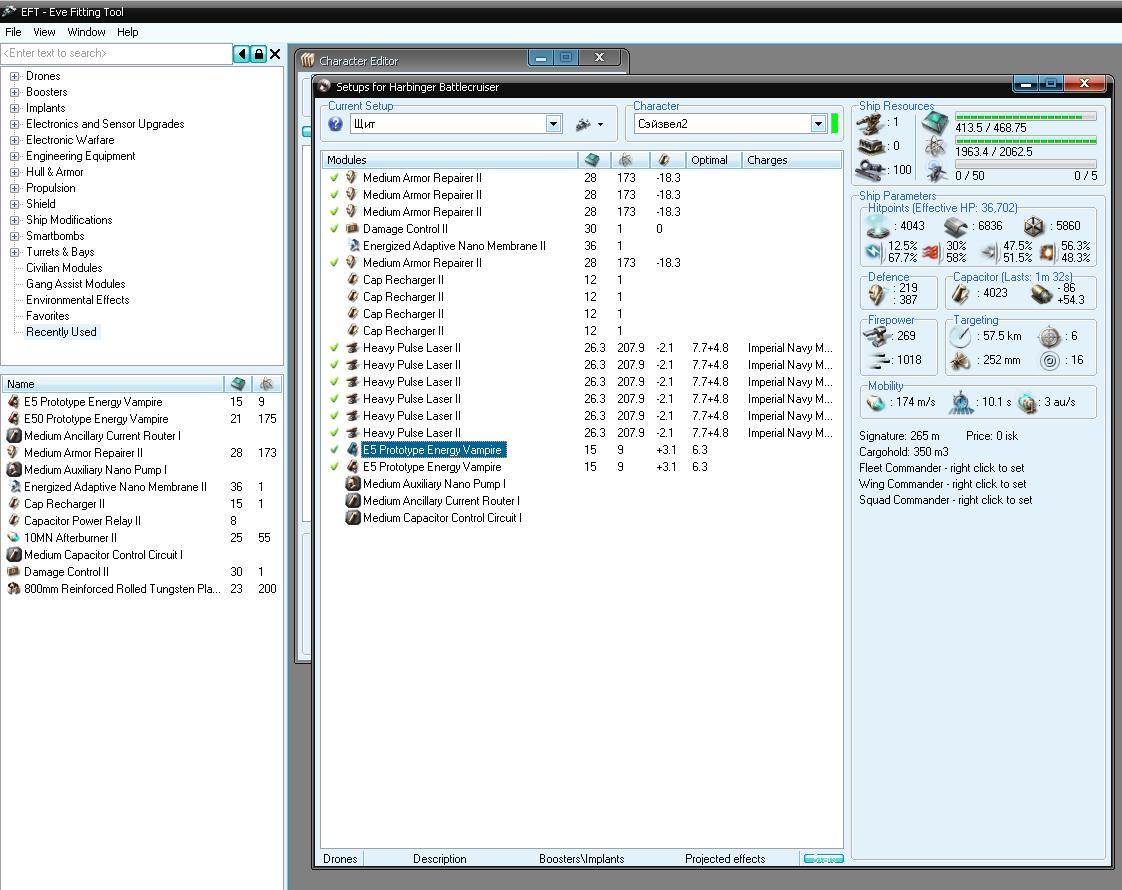Viewport: 1122px width, 890px height.
Task: Click the green character status indicator
Action: (834, 123)
